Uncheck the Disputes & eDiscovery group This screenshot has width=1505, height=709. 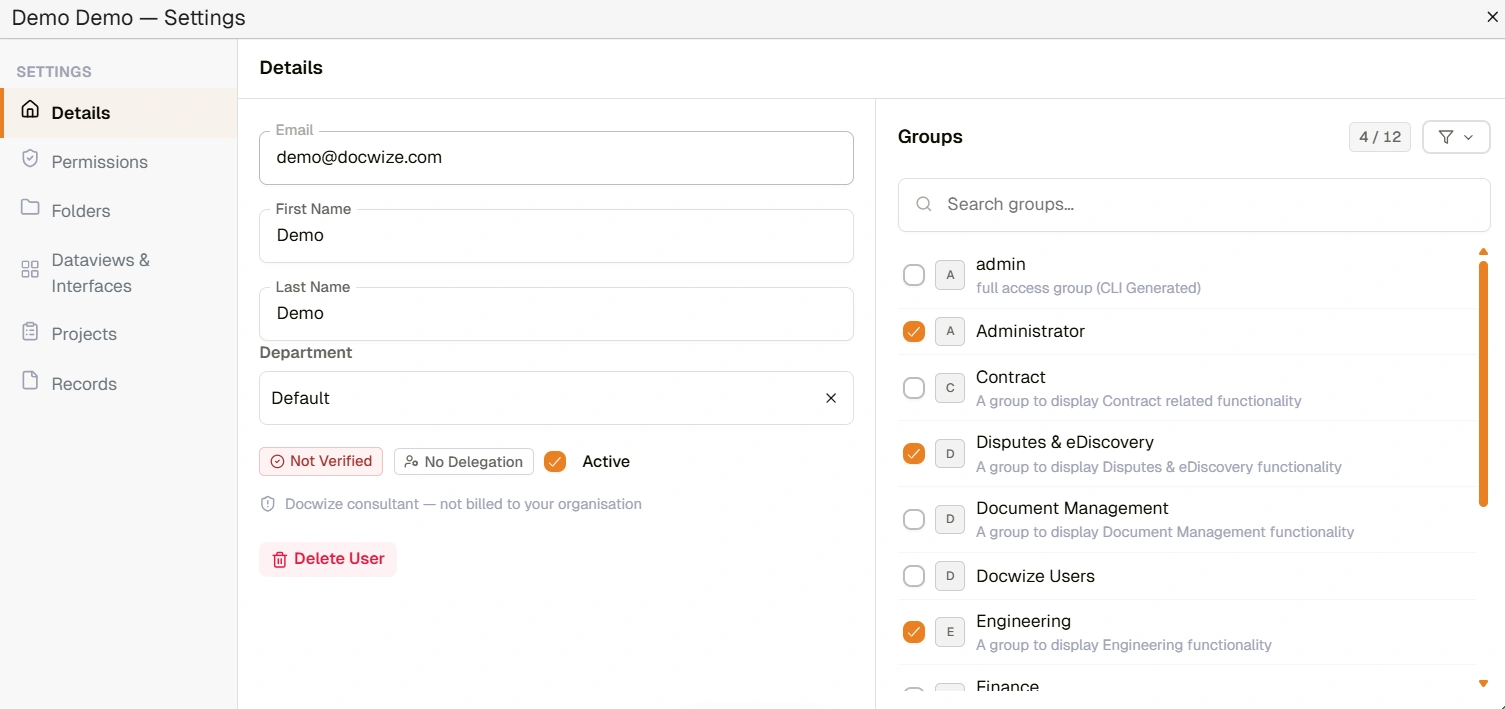914,453
